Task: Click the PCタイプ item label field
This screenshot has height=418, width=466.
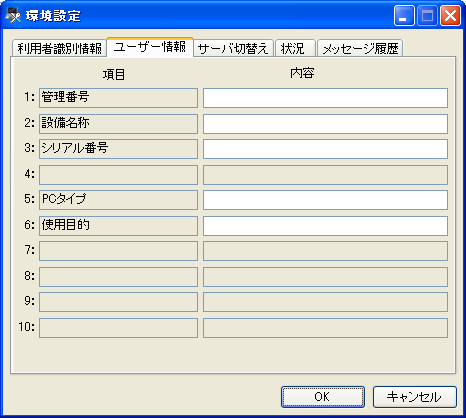Action: pyautogui.click(x=118, y=200)
